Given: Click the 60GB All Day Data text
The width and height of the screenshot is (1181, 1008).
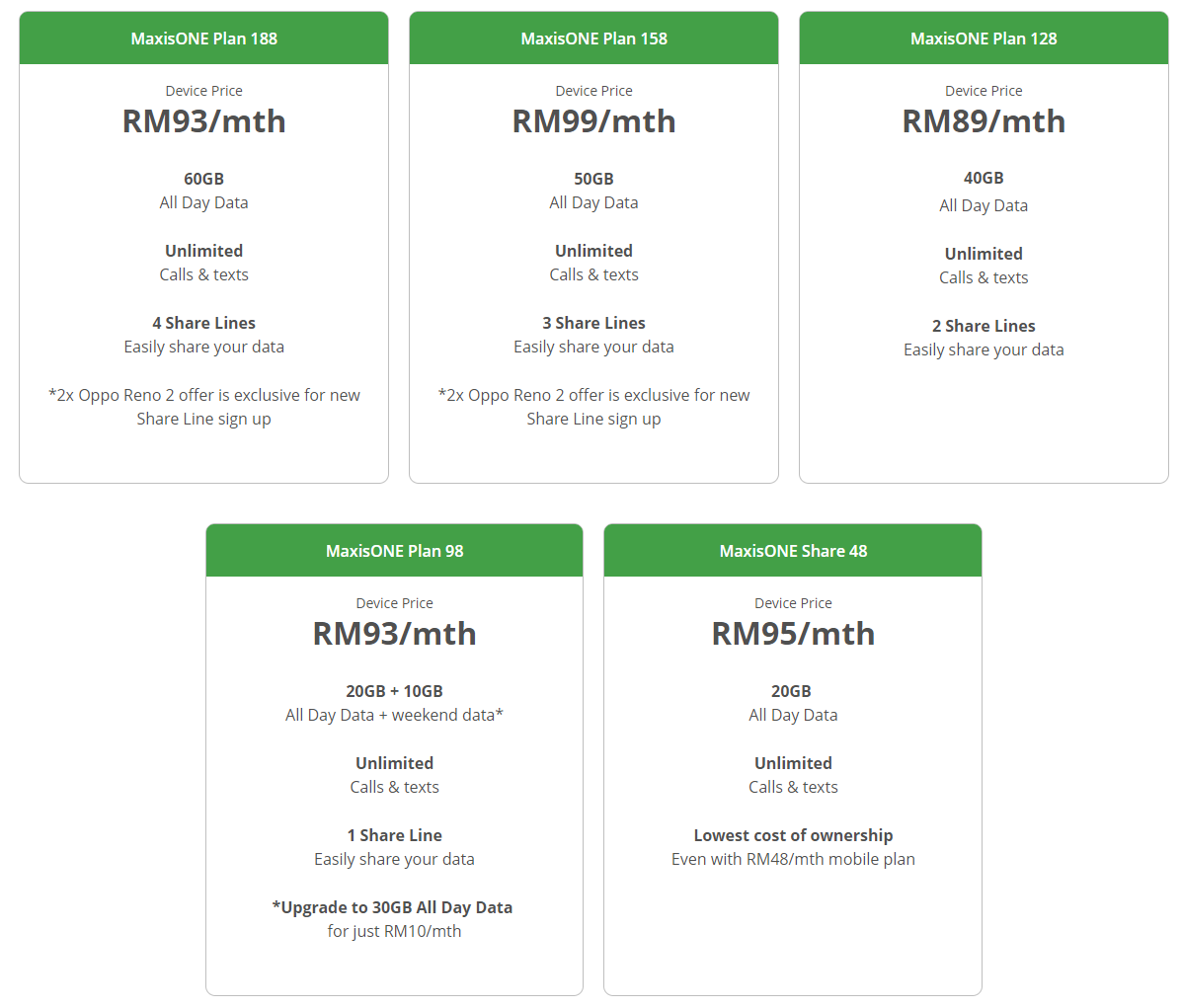Looking at the screenshot, I should tap(203, 179).
